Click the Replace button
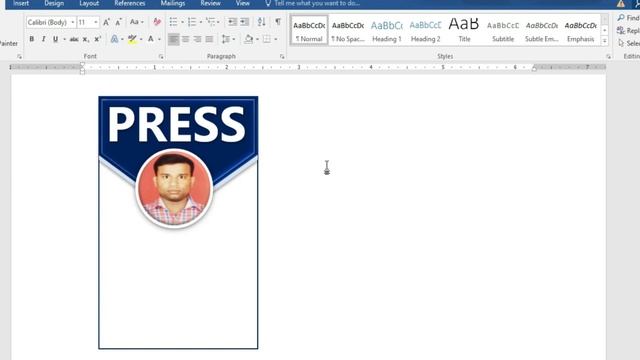Image resolution: width=640 pixels, height=360 pixels. 628,31
